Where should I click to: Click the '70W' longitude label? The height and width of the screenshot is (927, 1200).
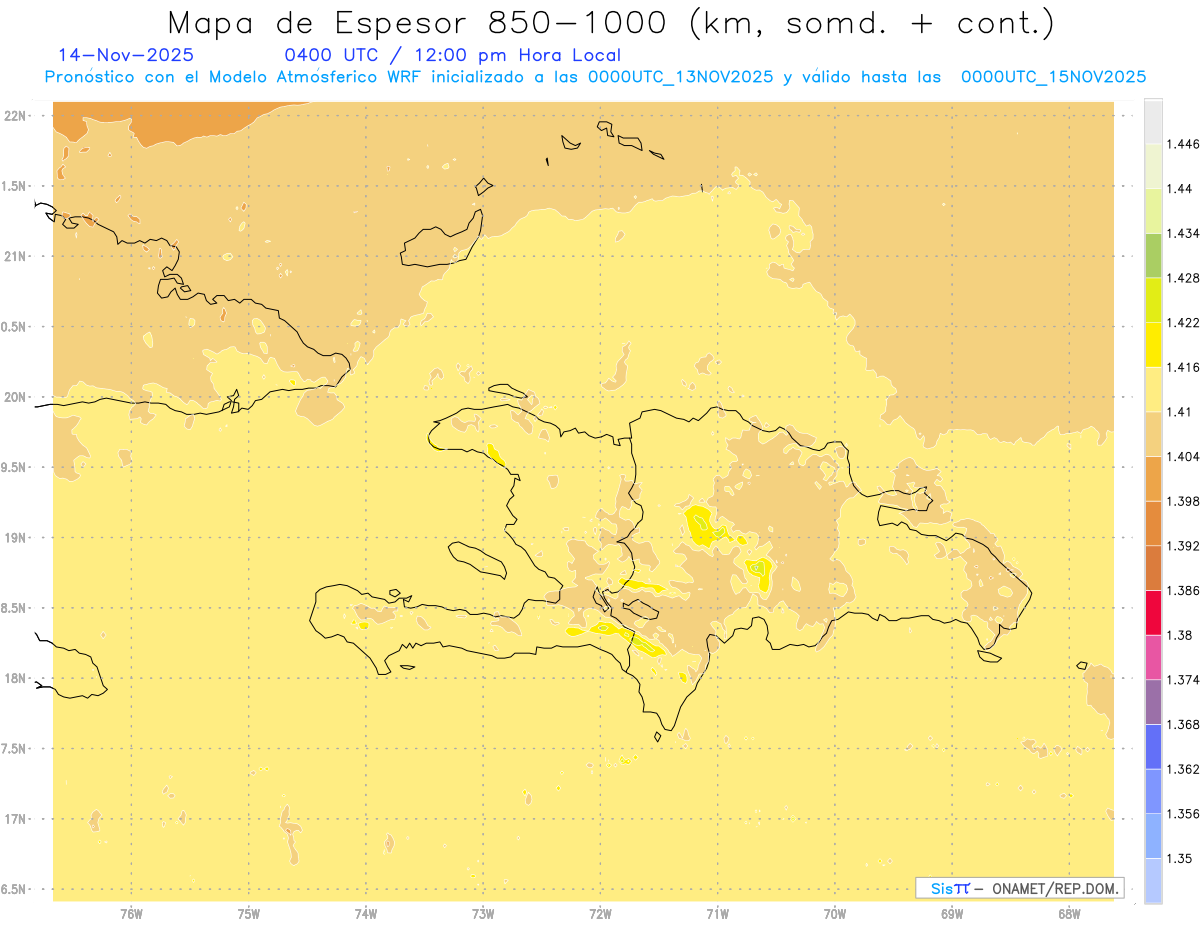(x=835, y=914)
